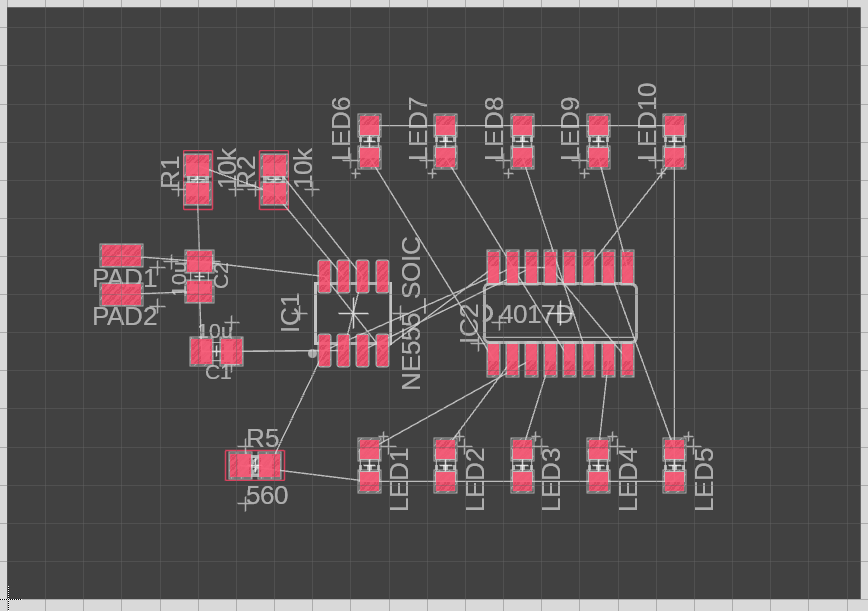
Task: Pick the C1 capacitor footprint
Action: pos(216,351)
